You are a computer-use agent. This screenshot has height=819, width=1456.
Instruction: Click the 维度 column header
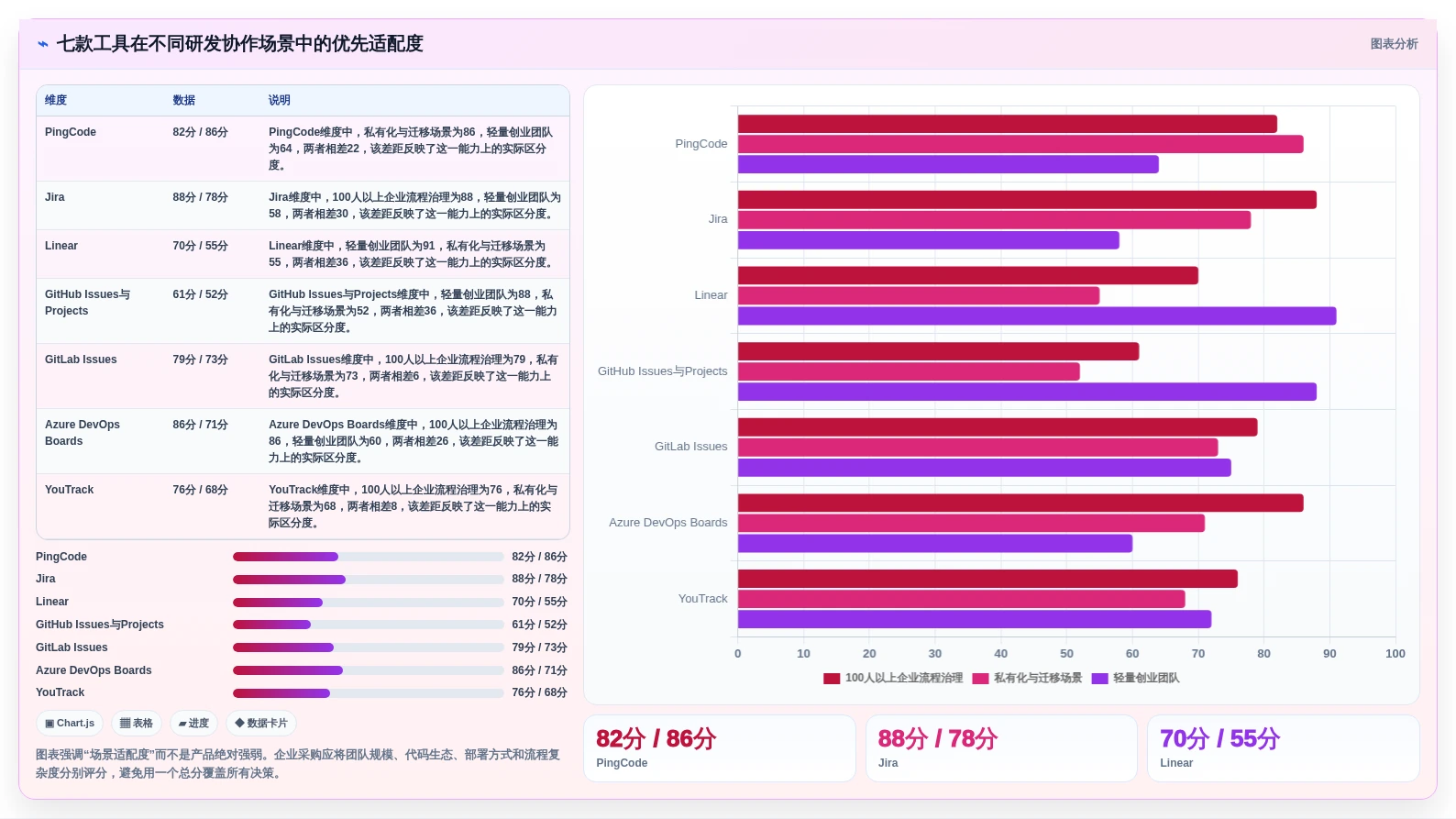(56, 100)
